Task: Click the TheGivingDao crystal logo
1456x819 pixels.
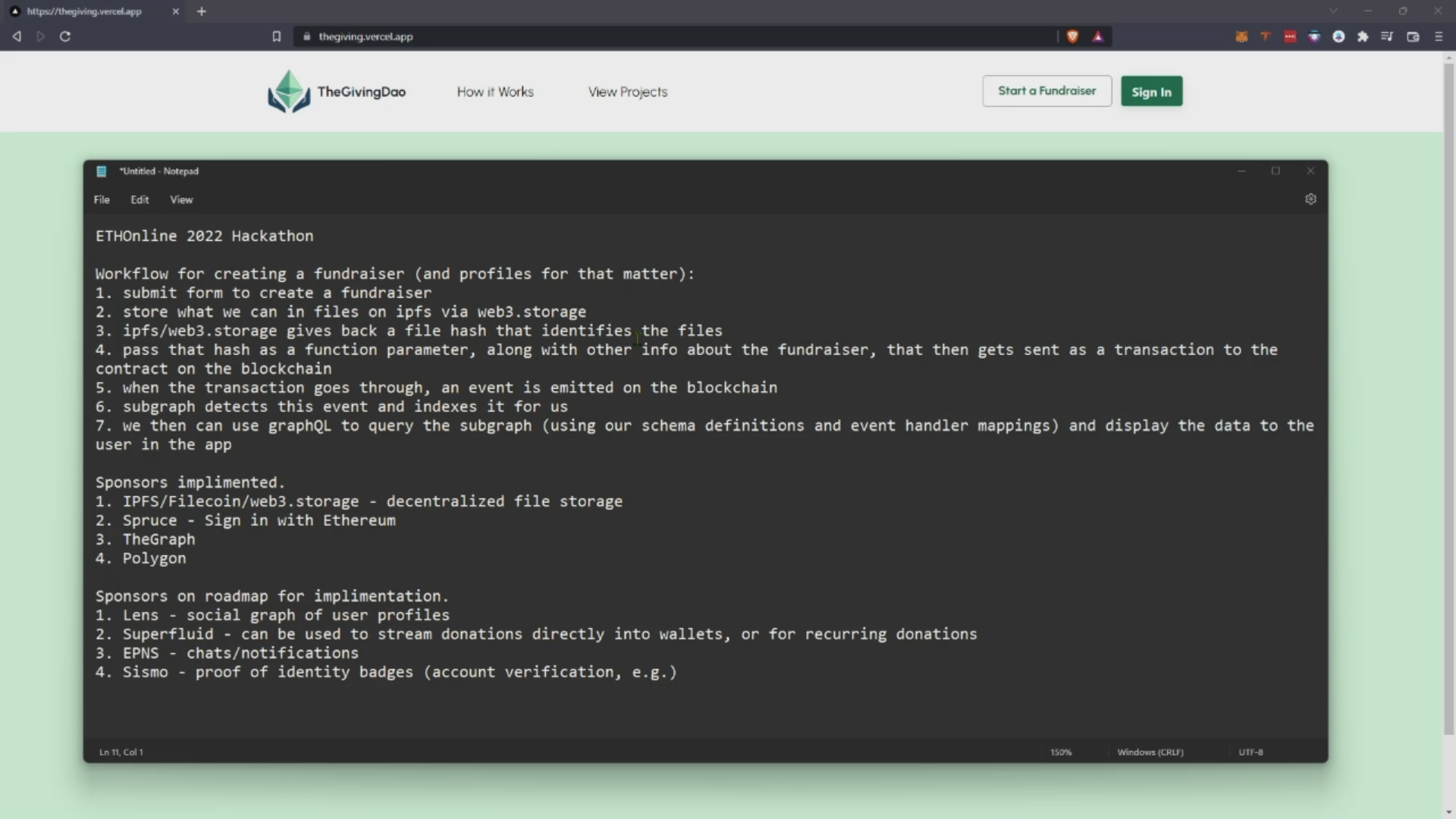Action: click(289, 92)
